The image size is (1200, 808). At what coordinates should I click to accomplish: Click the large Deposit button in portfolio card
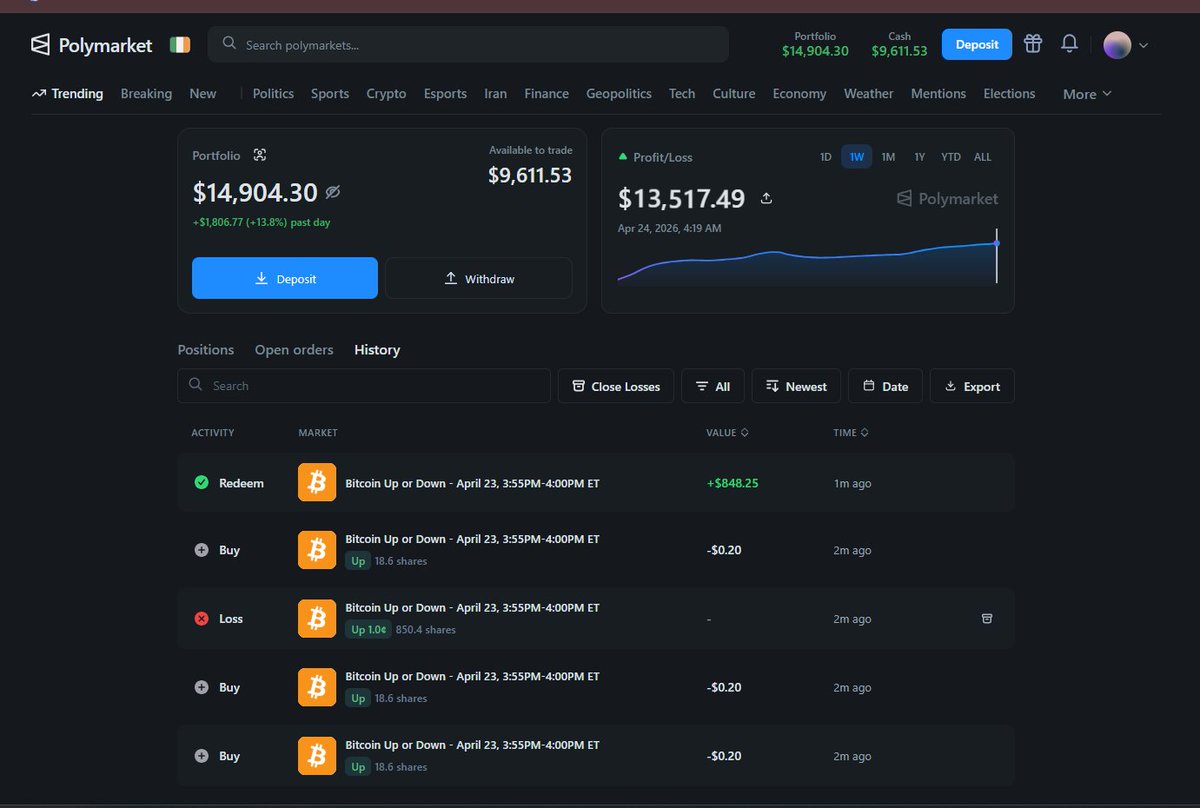tap(285, 278)
